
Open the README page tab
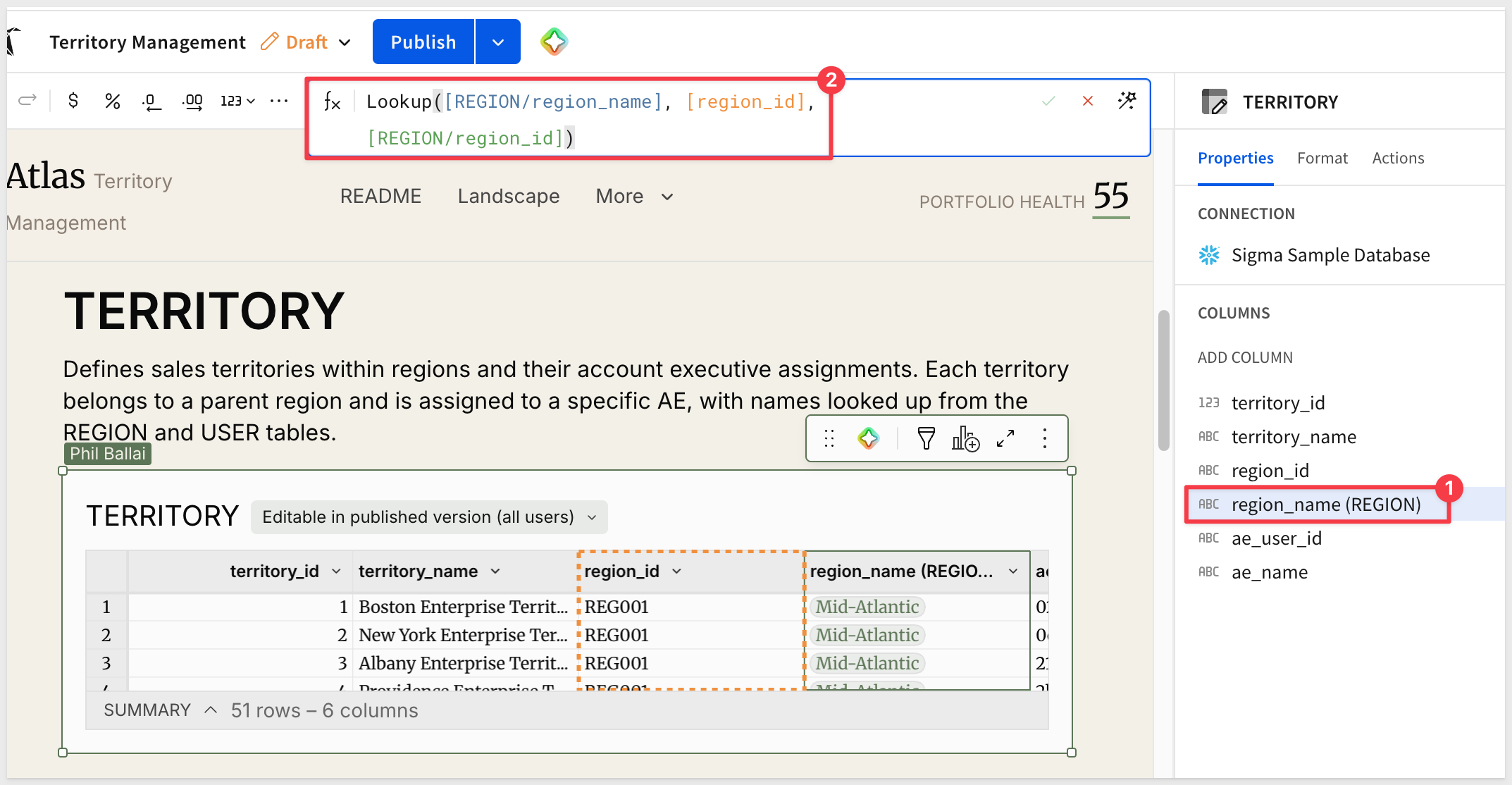click(x=380, y=196)
